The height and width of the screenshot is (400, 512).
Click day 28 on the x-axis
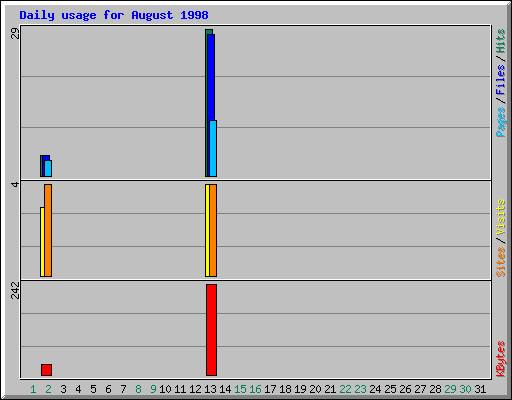tap(435, 389)
